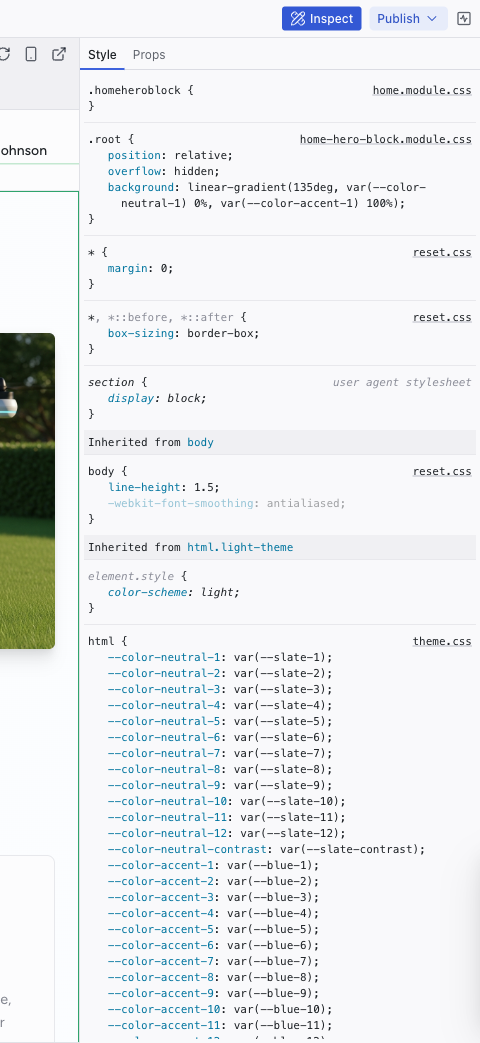The width and height of the screenshot is (480, 1043).
Task: Click the drone lawn image in preview
Action: [x=27, y=491]
